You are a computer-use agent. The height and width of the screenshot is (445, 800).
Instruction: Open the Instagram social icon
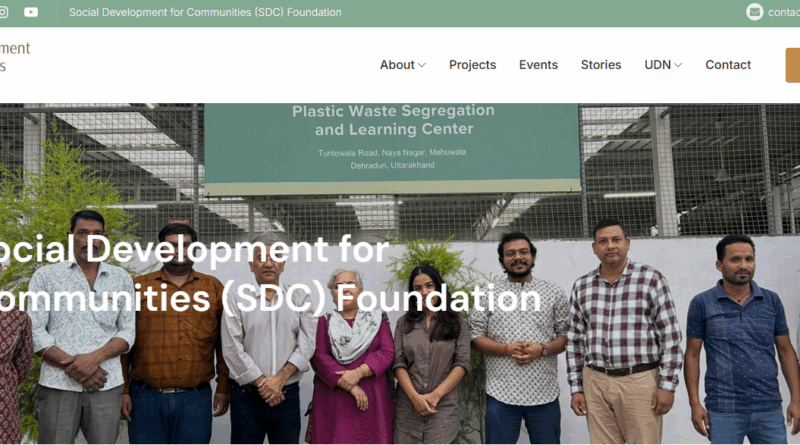(x=3, y=12)
